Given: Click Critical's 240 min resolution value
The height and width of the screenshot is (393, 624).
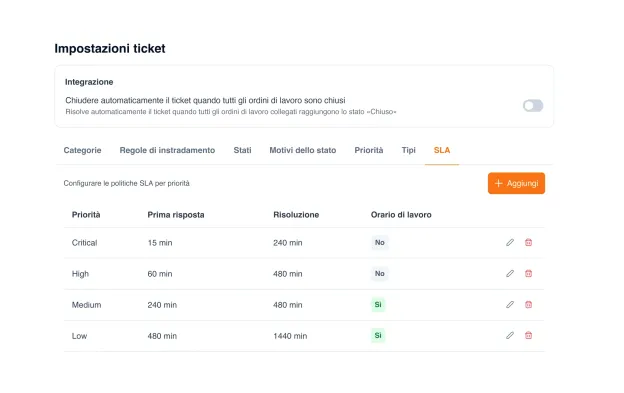Looking at the screenshot, I should [x=287, y=243].
